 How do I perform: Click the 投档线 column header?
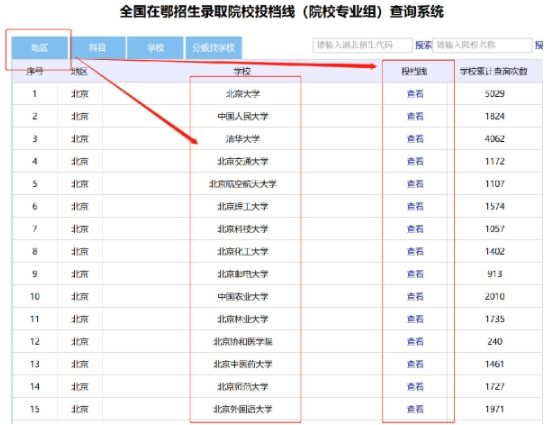(x=414, y=72)
